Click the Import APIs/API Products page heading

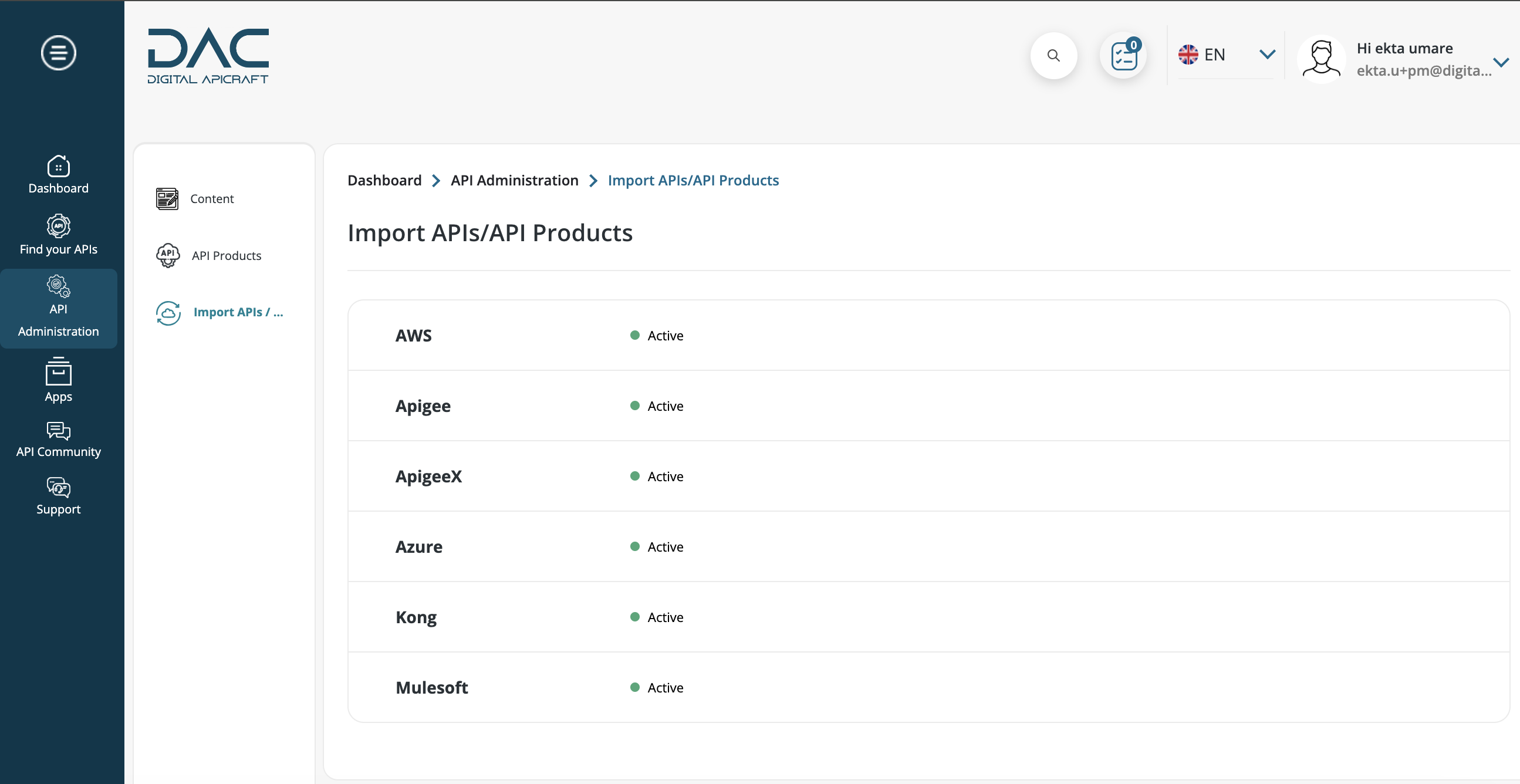click(x=490, y=233)
